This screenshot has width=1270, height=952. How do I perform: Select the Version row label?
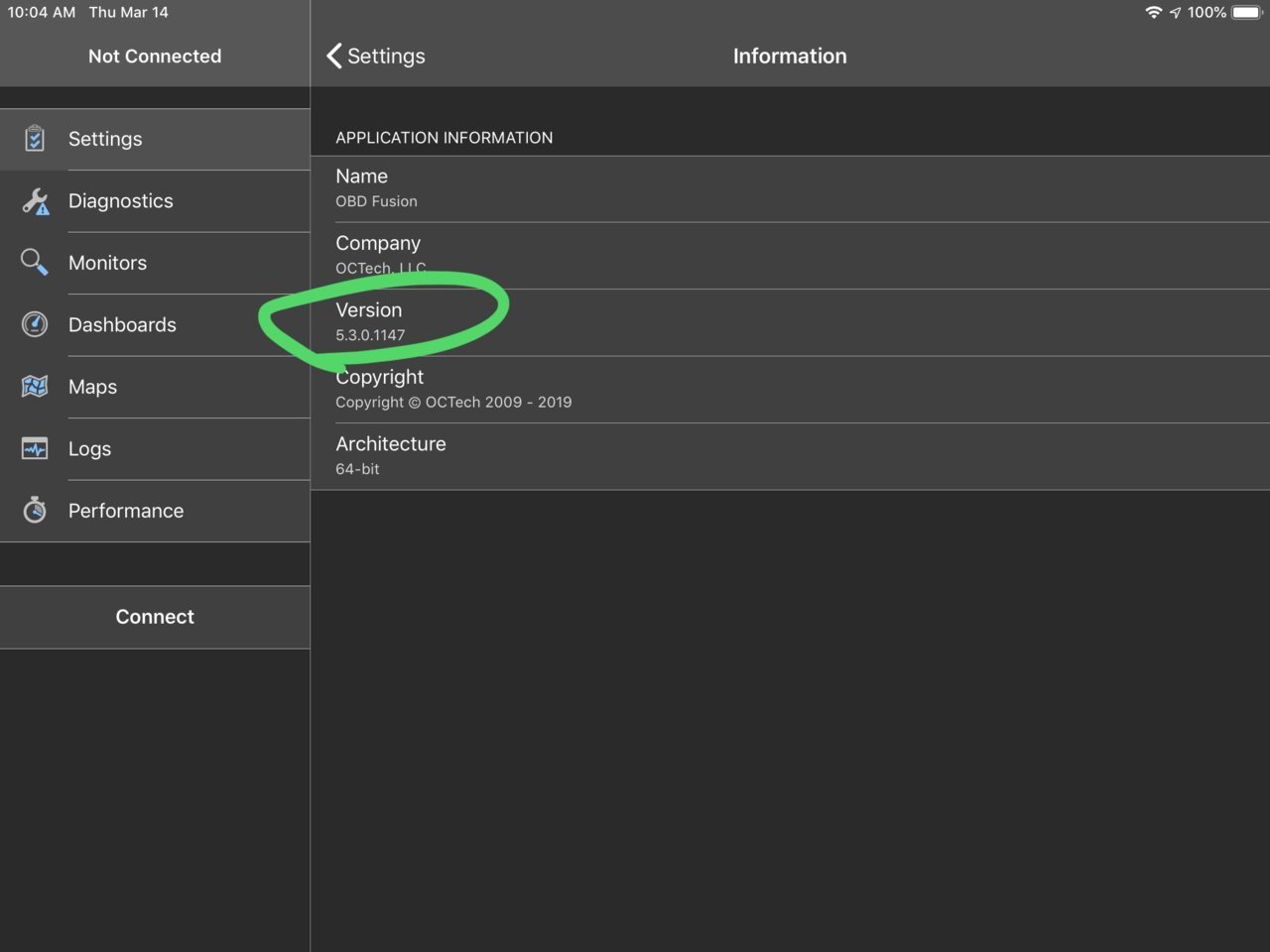pos(368,309)
